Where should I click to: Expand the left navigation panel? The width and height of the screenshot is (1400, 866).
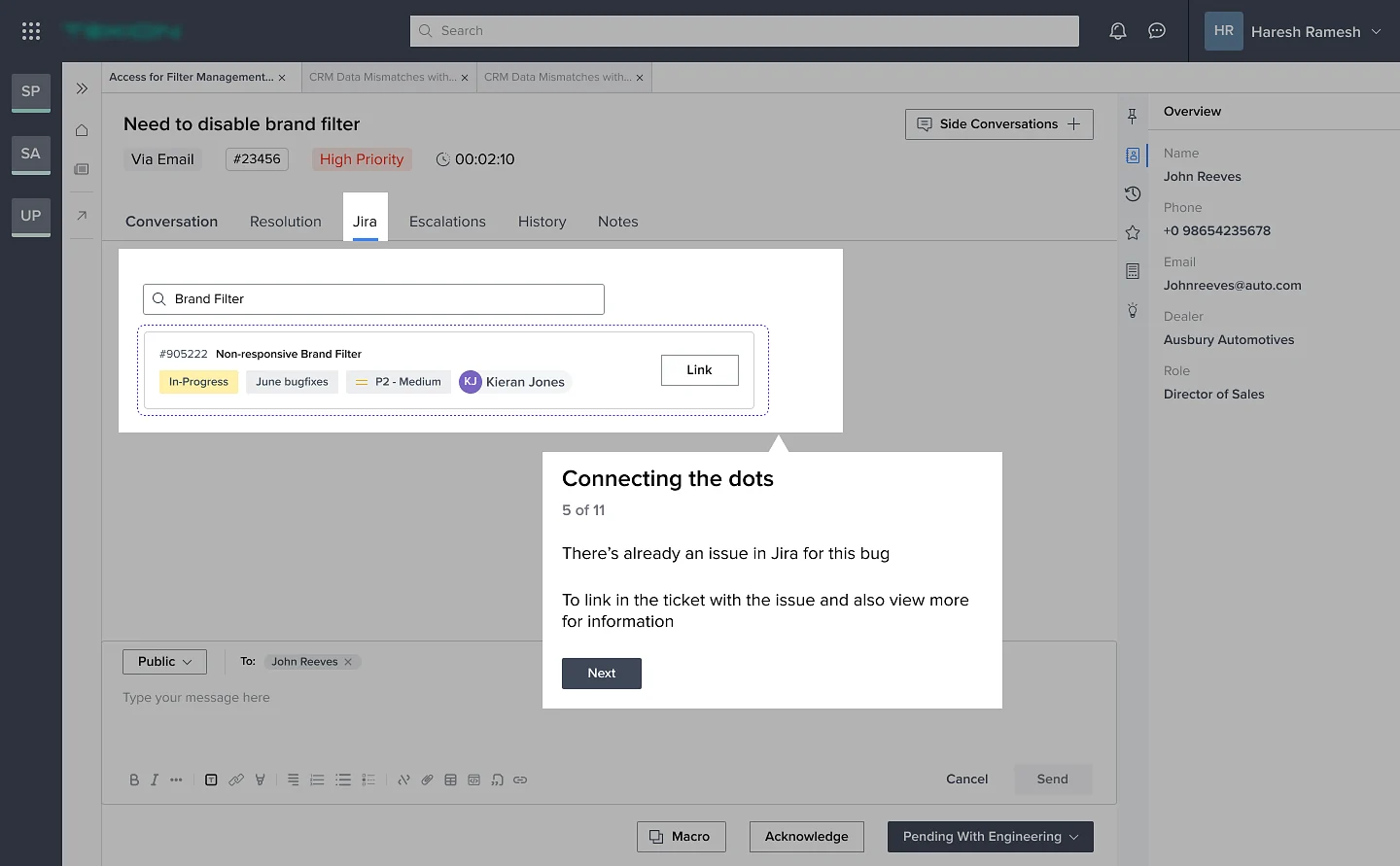[x=82, y=88]
